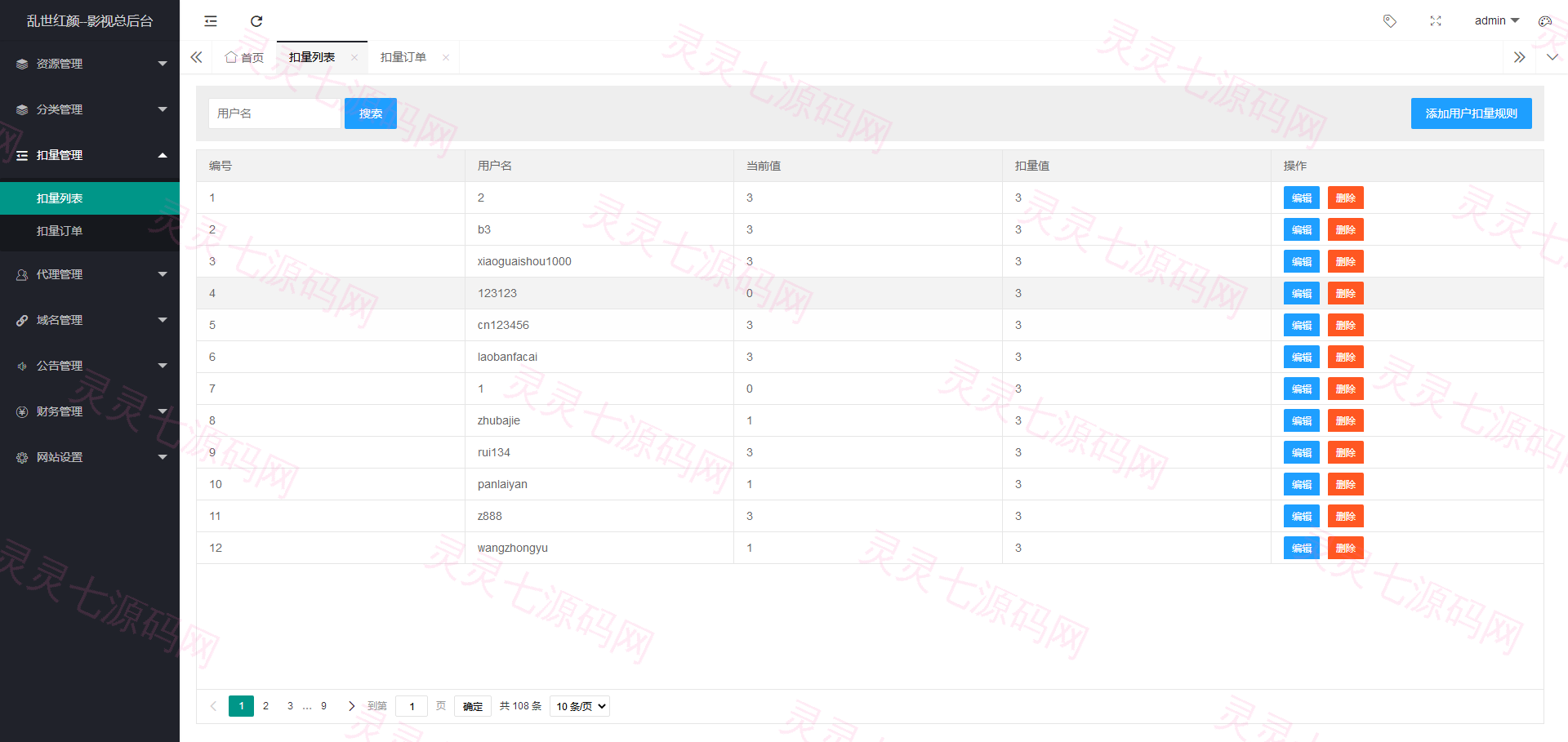The height and width of the screenshot is (742, 1568).
Task: Collapse the 扣量管理 sidebar menu
Action: coord(90,155)
